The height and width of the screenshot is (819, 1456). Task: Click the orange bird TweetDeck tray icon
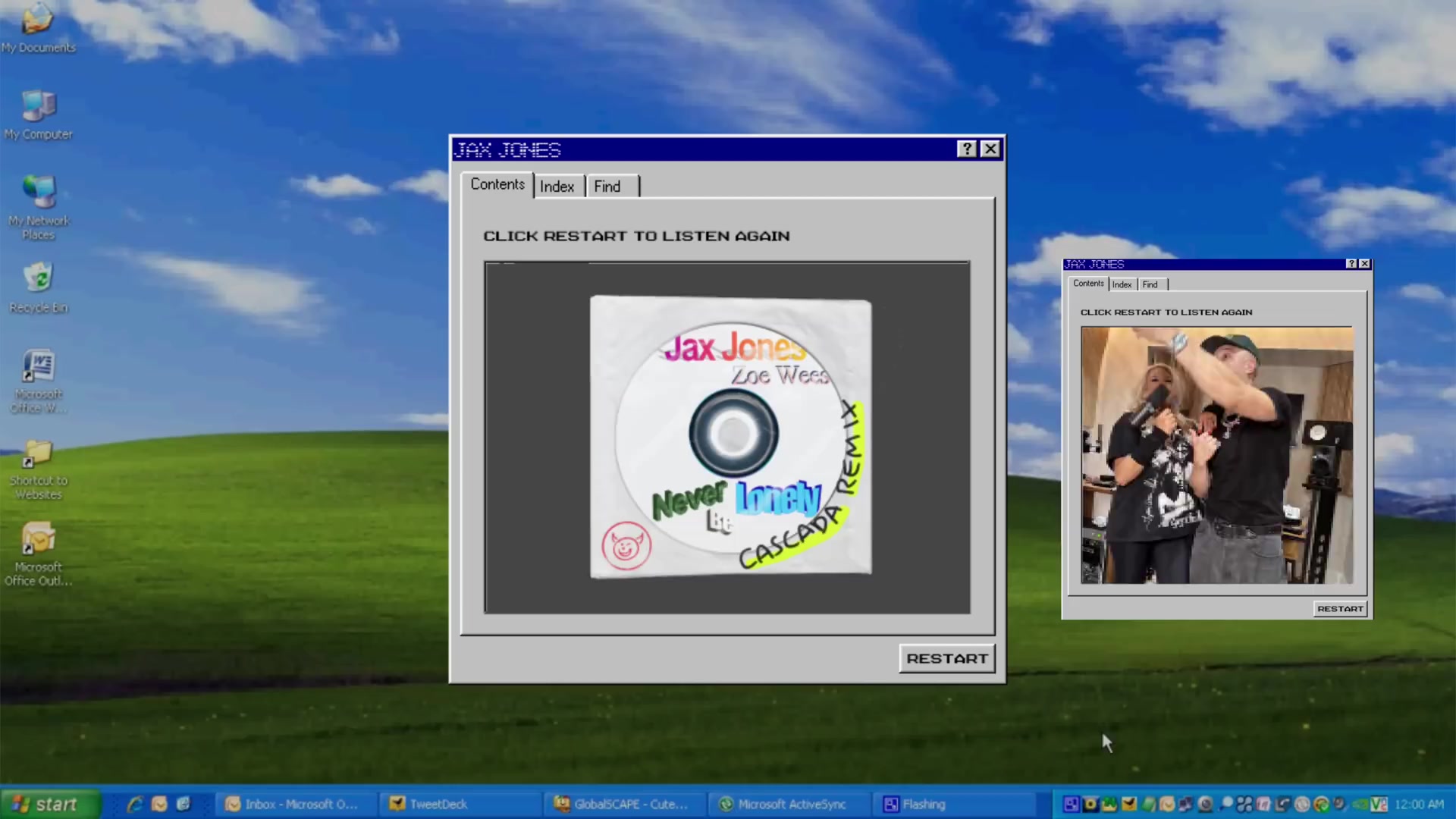pyautogui.click(x=1129, y=804)
